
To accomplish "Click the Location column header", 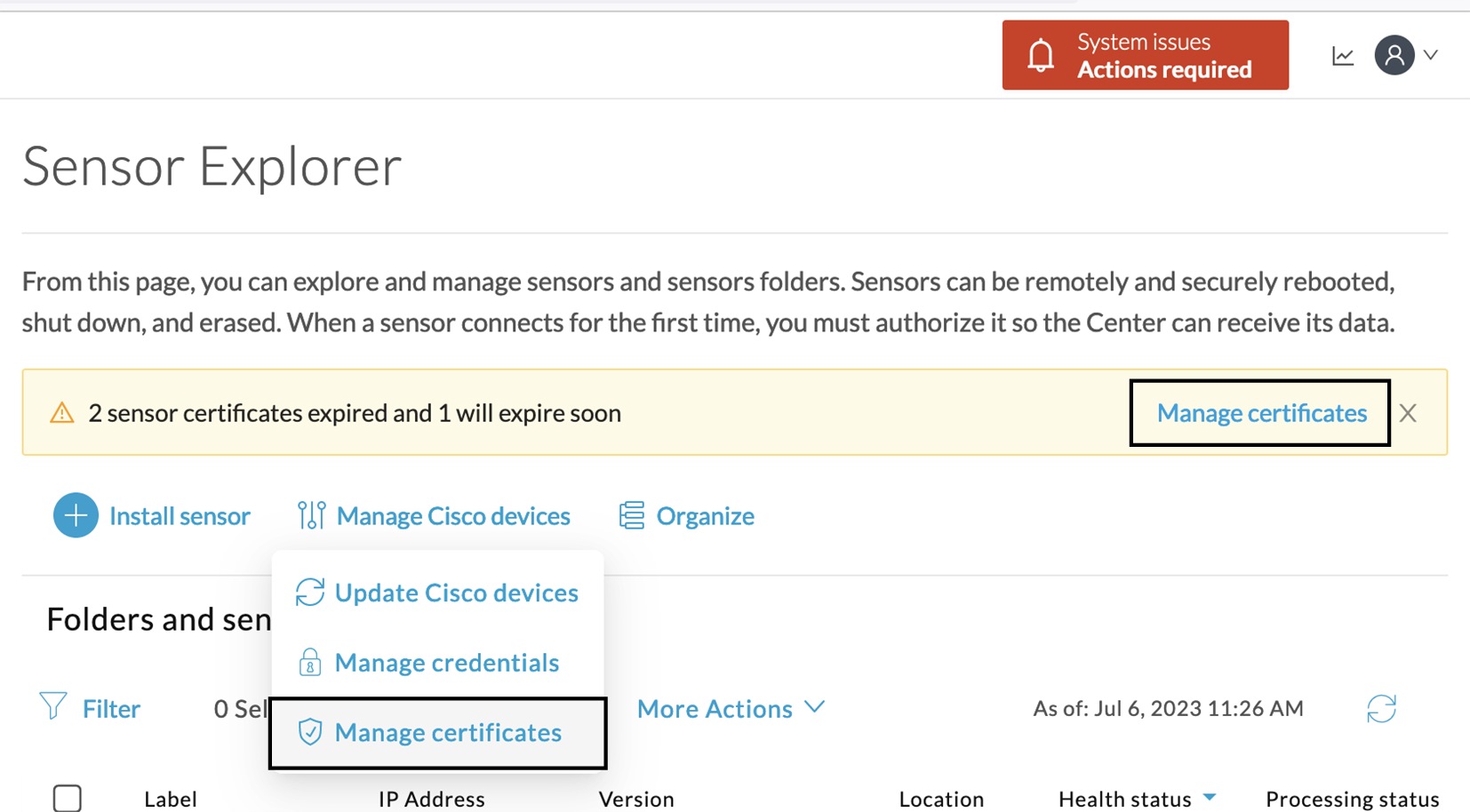I will [941, 799].
